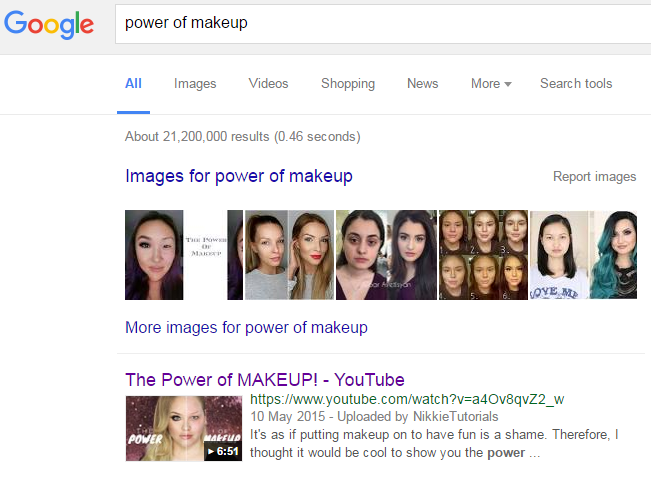Click the snippet starting It's as if putting makeup
The height and width of the screenshot is (477, 651).
pos(434,443)
